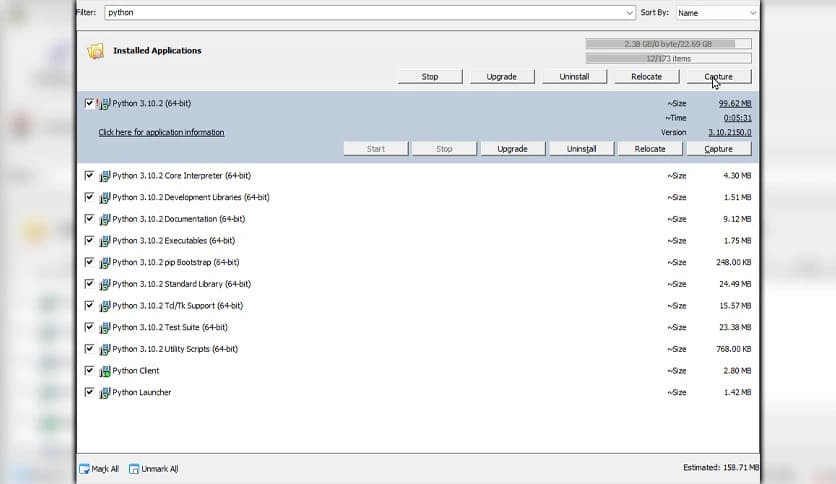This screenshot has width=836, height=484.
Task: Click the Python Launcher icon
Action: click(x=104, y=393)
